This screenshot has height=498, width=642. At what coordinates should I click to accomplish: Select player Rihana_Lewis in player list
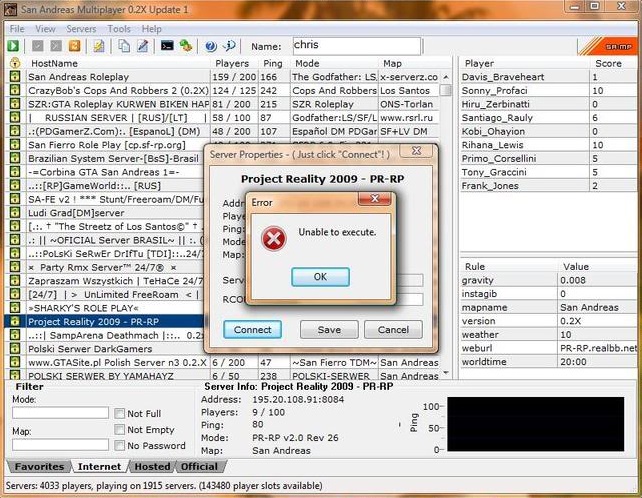tap(548, 145)
